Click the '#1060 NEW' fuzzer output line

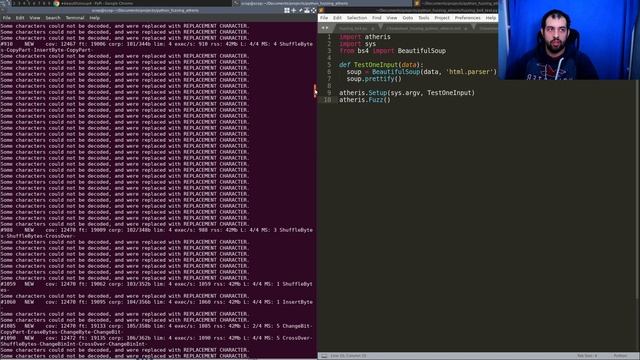157,302
